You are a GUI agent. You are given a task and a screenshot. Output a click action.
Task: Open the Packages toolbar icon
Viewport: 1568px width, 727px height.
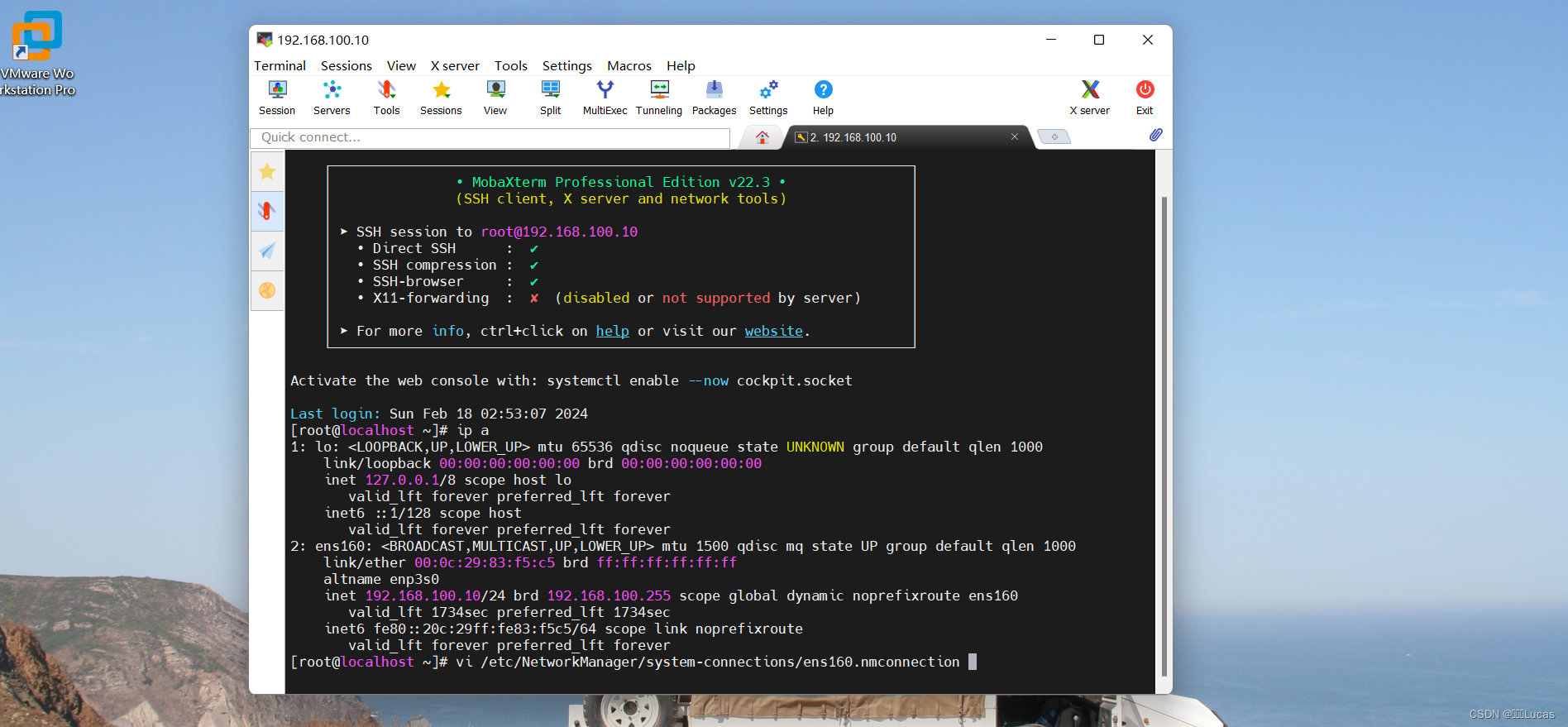click(x=714, y=98)
